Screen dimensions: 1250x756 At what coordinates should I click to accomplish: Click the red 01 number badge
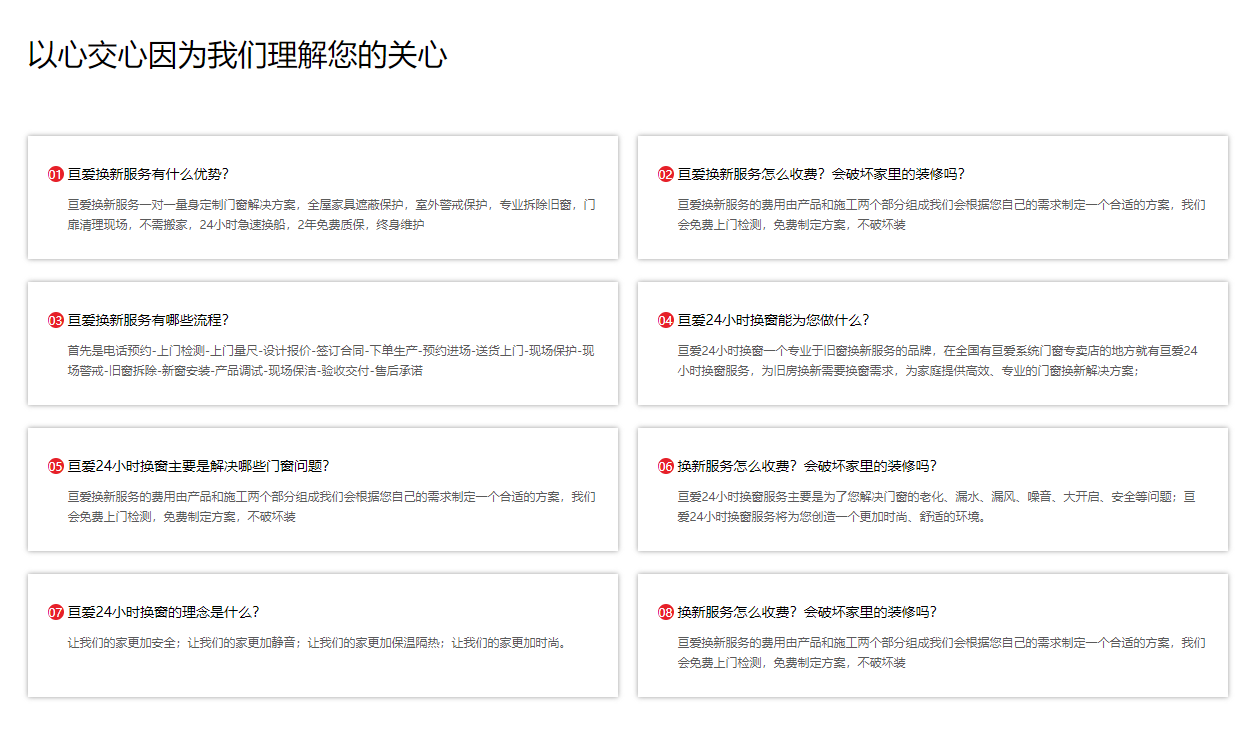point(56,174)
